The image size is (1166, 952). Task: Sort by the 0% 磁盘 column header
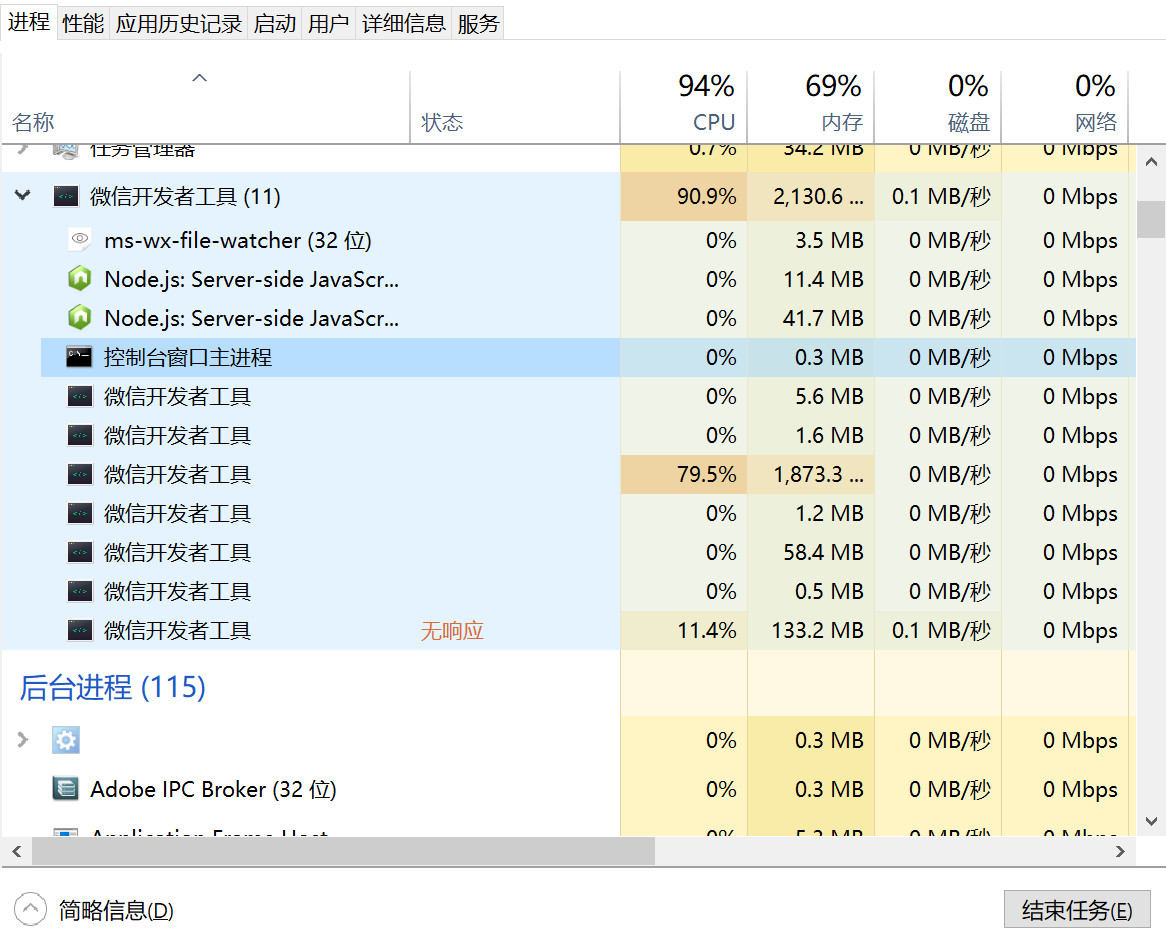[x=938, y=106]
